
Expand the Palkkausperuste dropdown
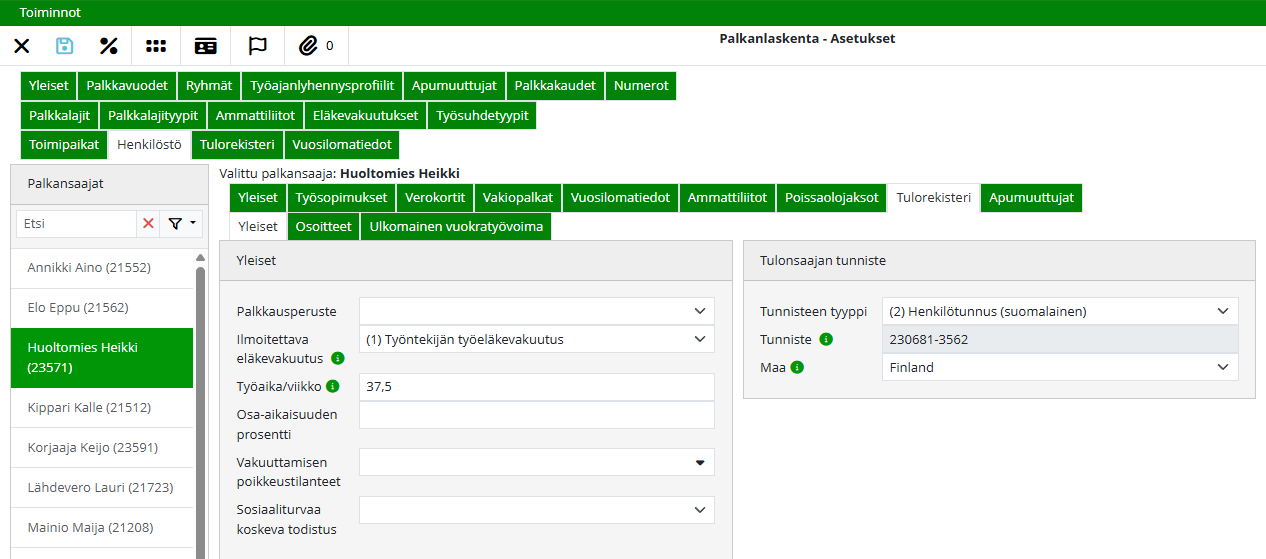[x=699, y=311]
